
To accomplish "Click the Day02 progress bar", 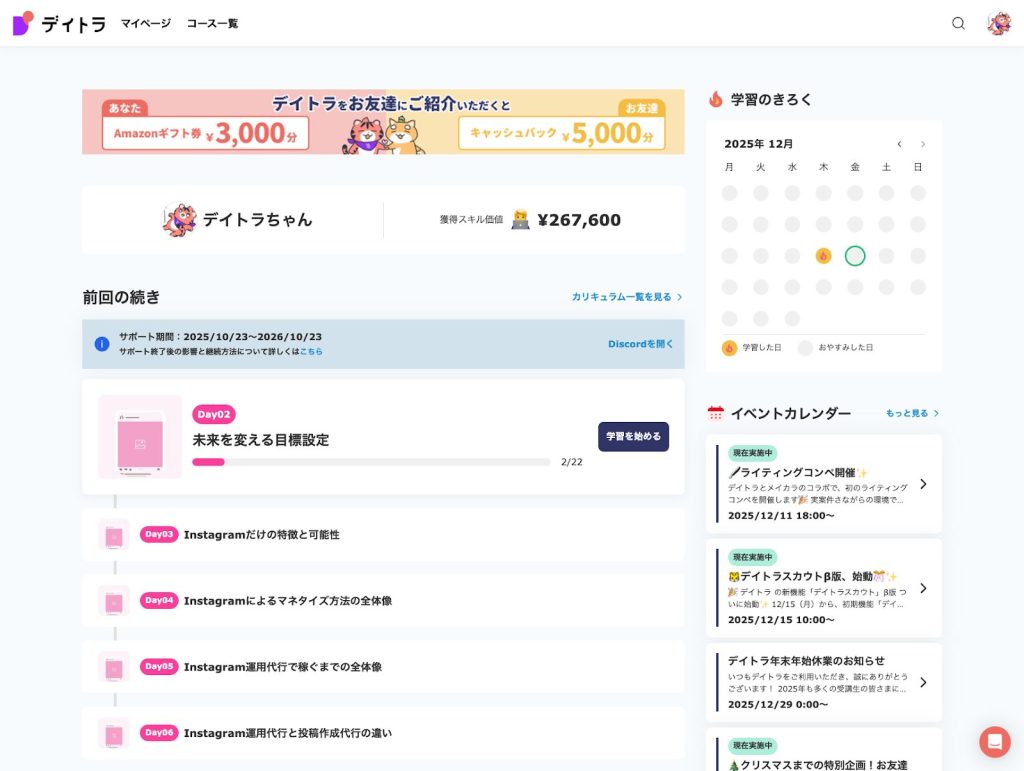I will tap(371, 462).
